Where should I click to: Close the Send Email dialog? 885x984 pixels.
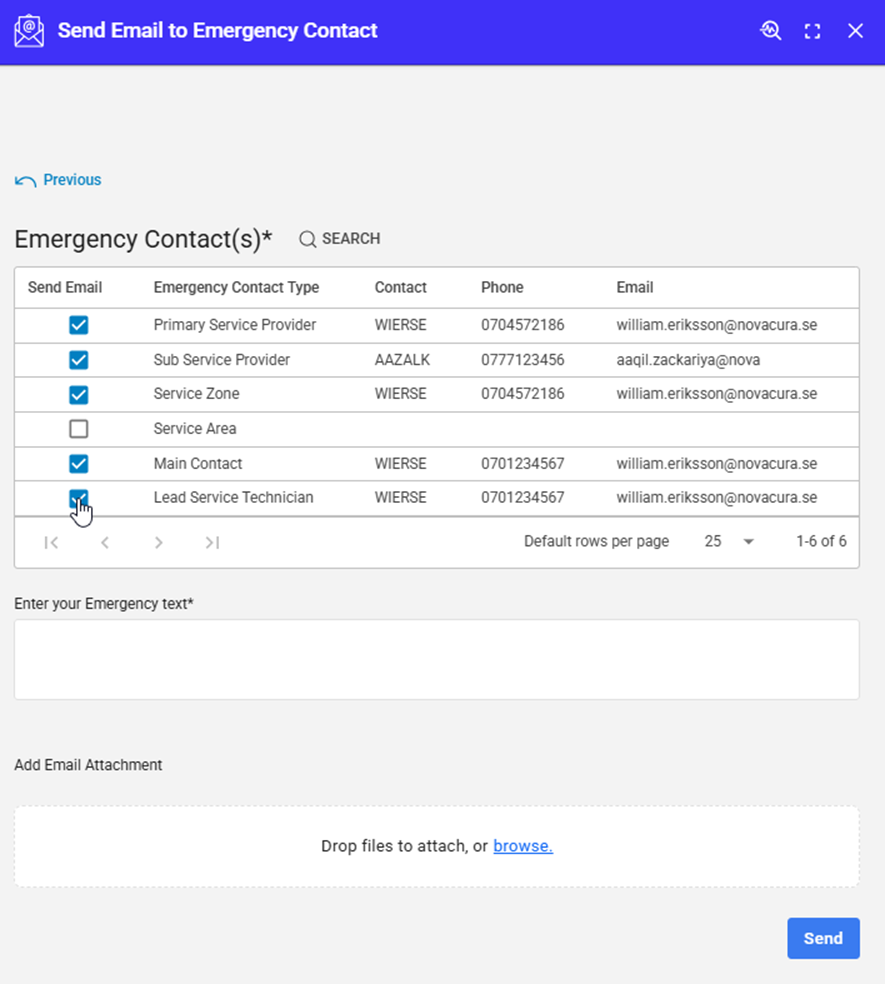(x=855, y=31)
